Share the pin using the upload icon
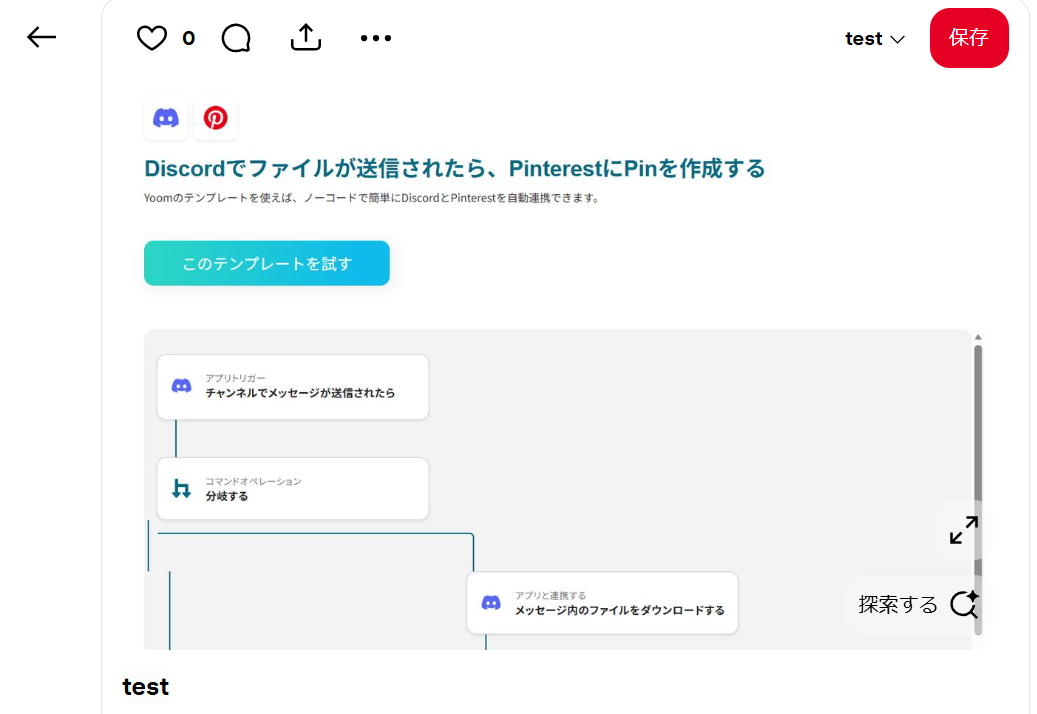This screenshot has height=714, width=1037. [306, 37]
